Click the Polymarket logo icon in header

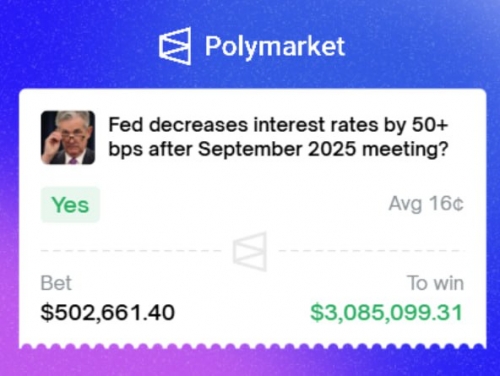click(175, 46)
